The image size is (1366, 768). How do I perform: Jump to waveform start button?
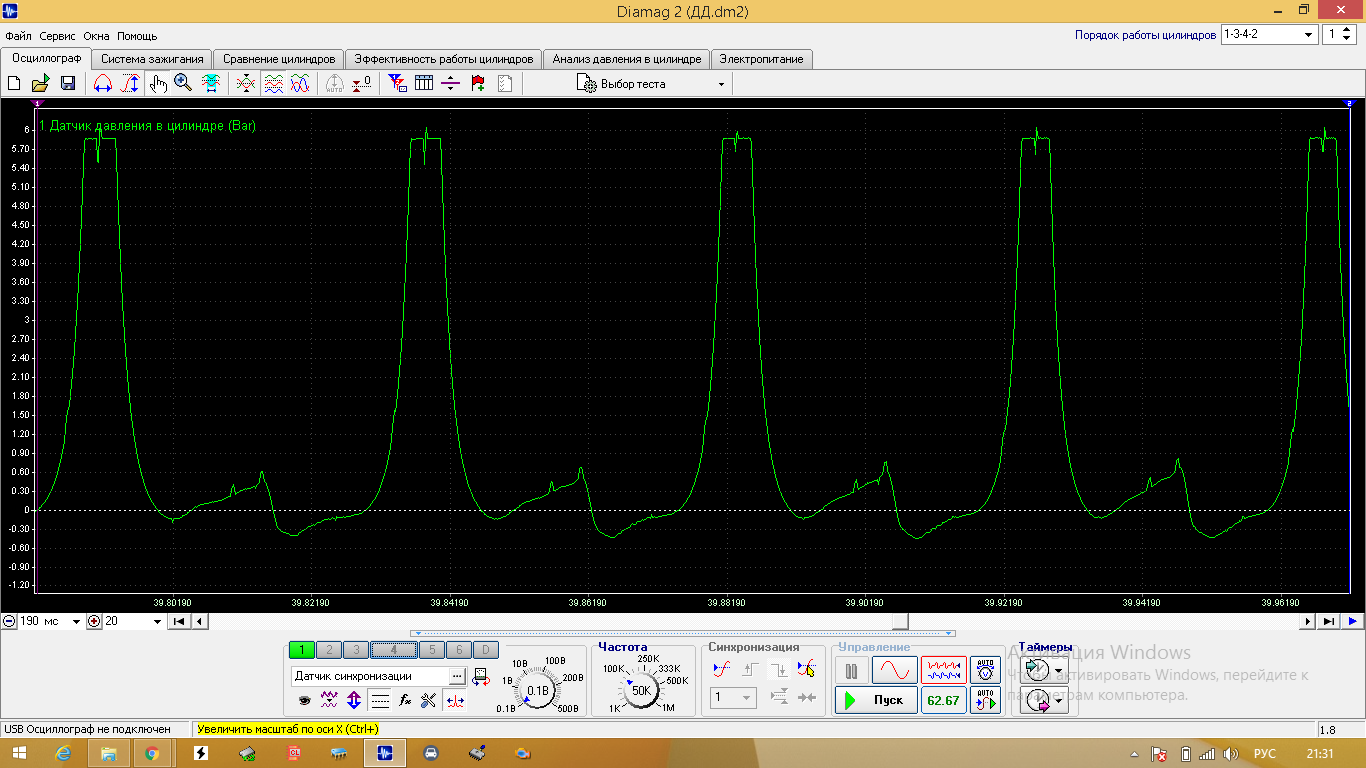[179, 621]
